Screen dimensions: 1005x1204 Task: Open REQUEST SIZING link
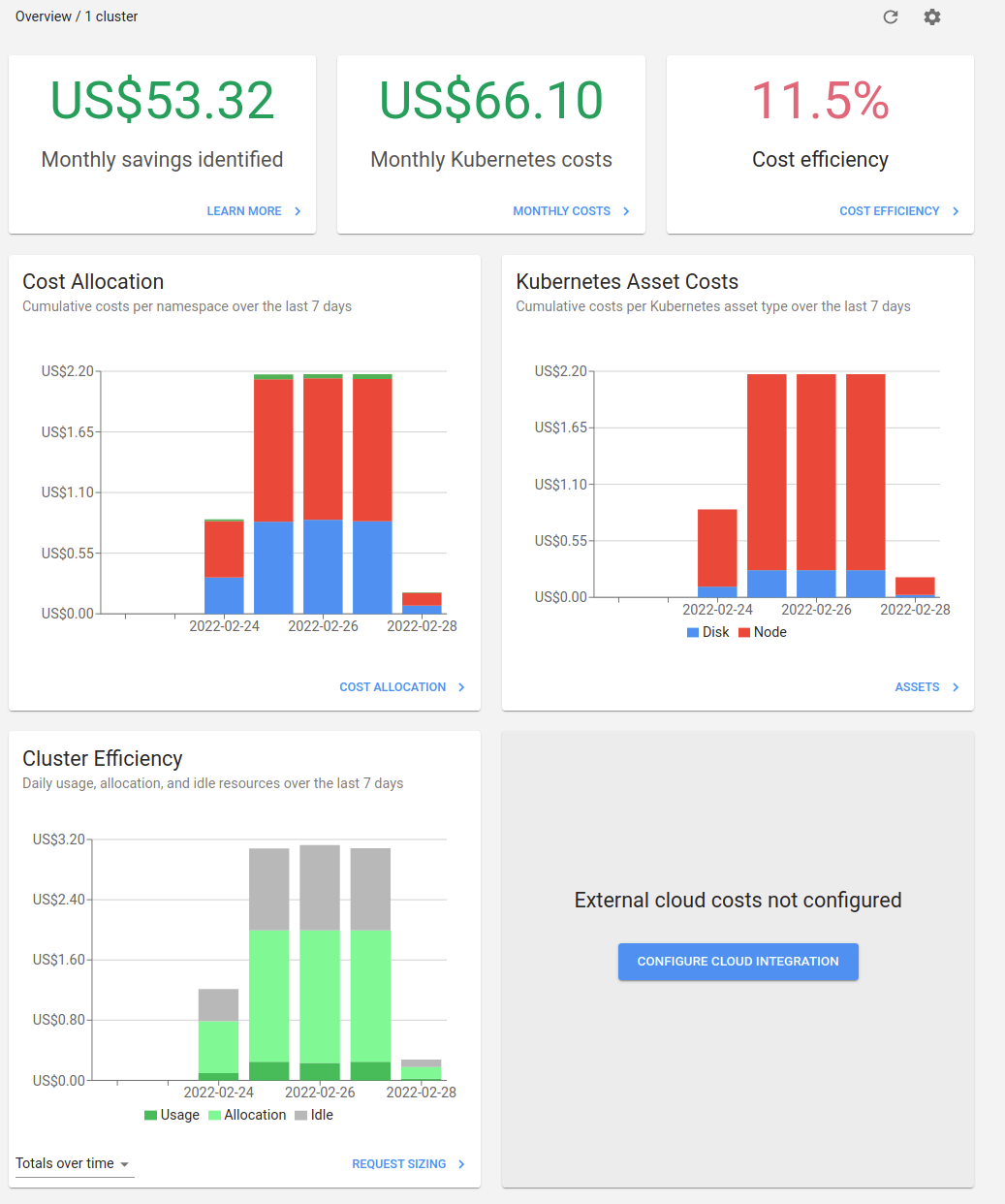[x=399, y=1164]
